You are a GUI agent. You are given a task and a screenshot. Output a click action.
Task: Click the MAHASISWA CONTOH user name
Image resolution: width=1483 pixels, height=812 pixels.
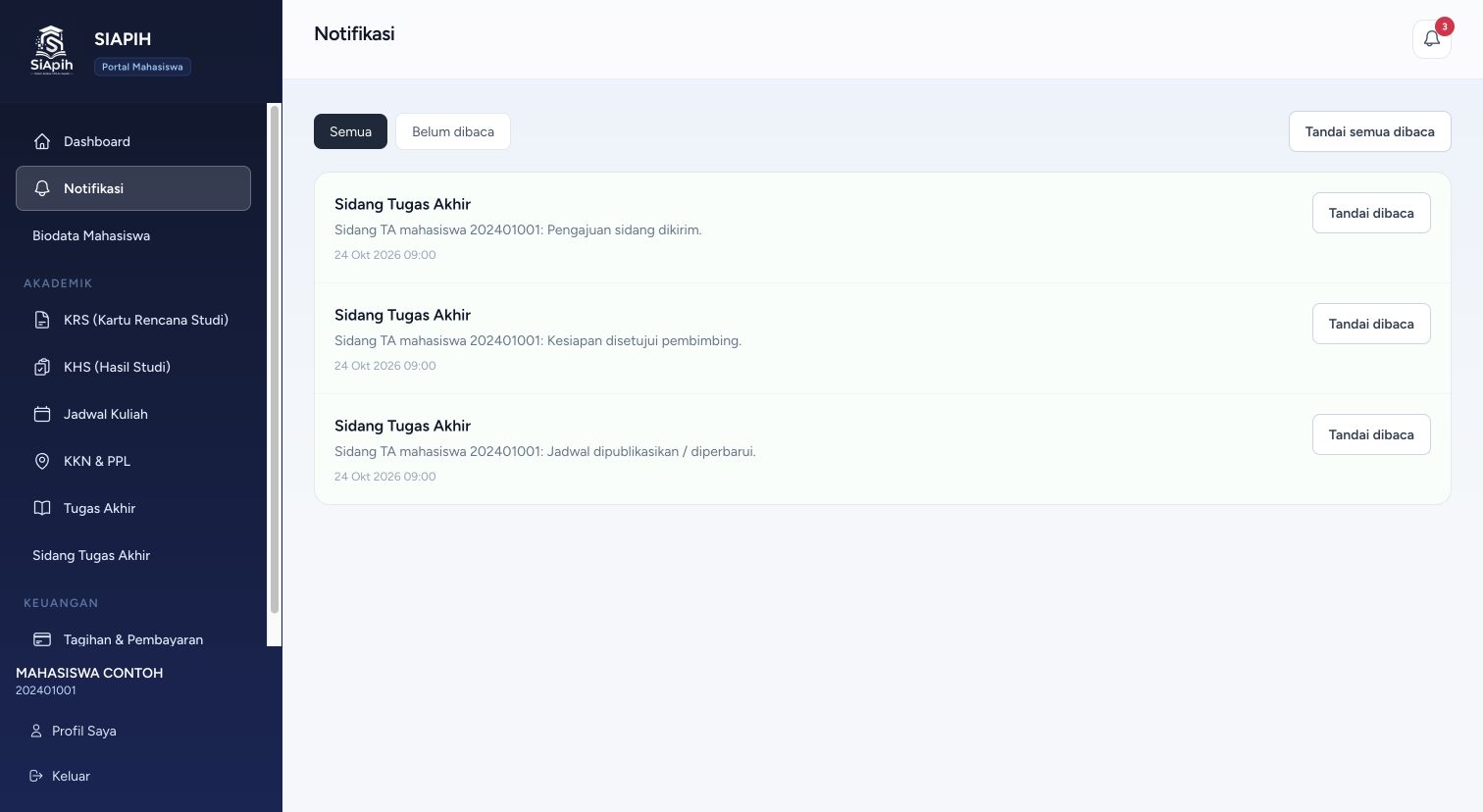[x=89, y=673]
